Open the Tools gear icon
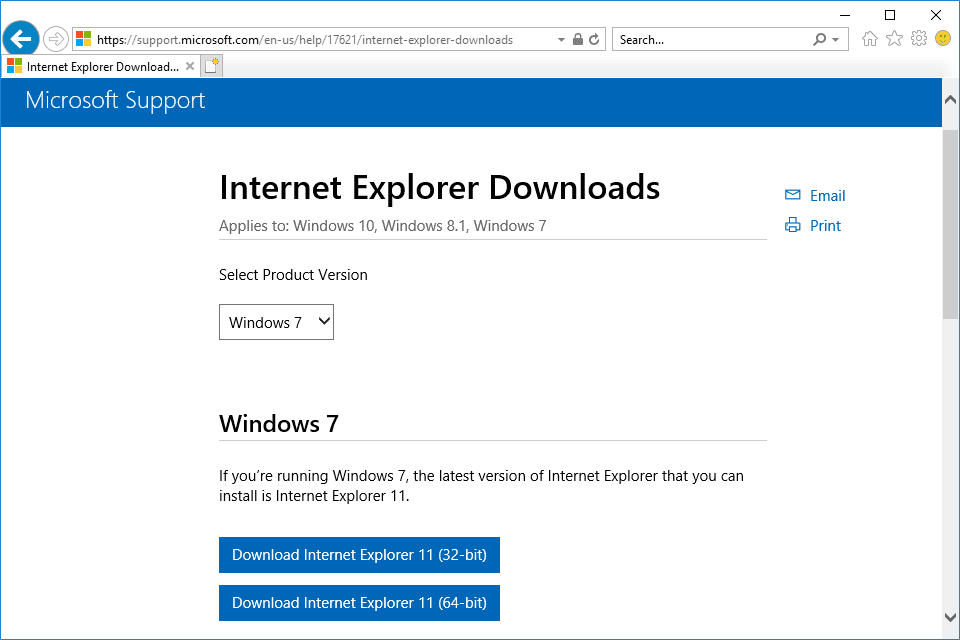960x640 pixels. click(919, 39)
